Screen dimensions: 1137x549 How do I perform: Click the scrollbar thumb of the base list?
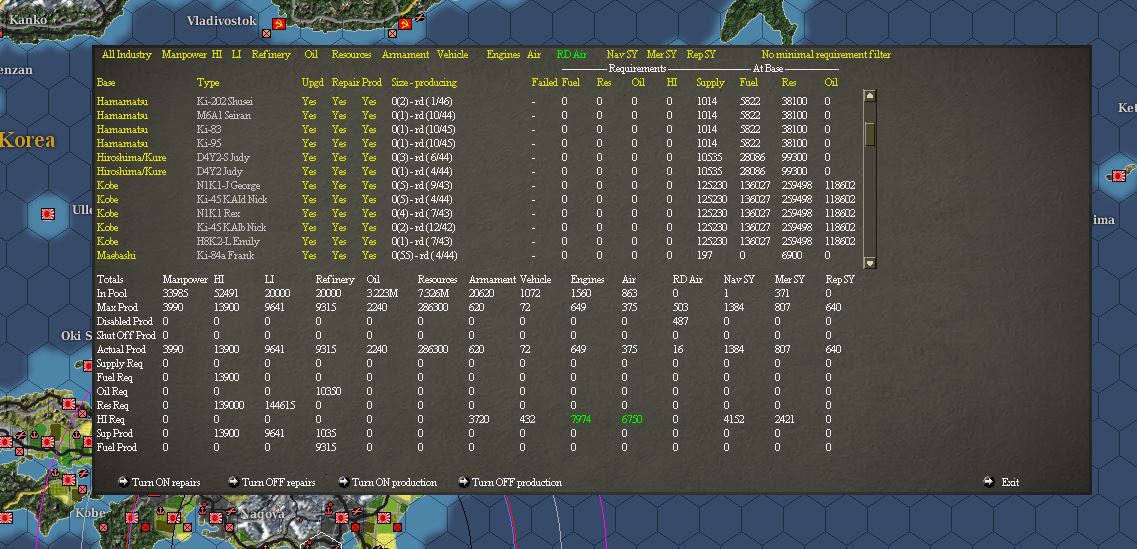pos(870,134)
